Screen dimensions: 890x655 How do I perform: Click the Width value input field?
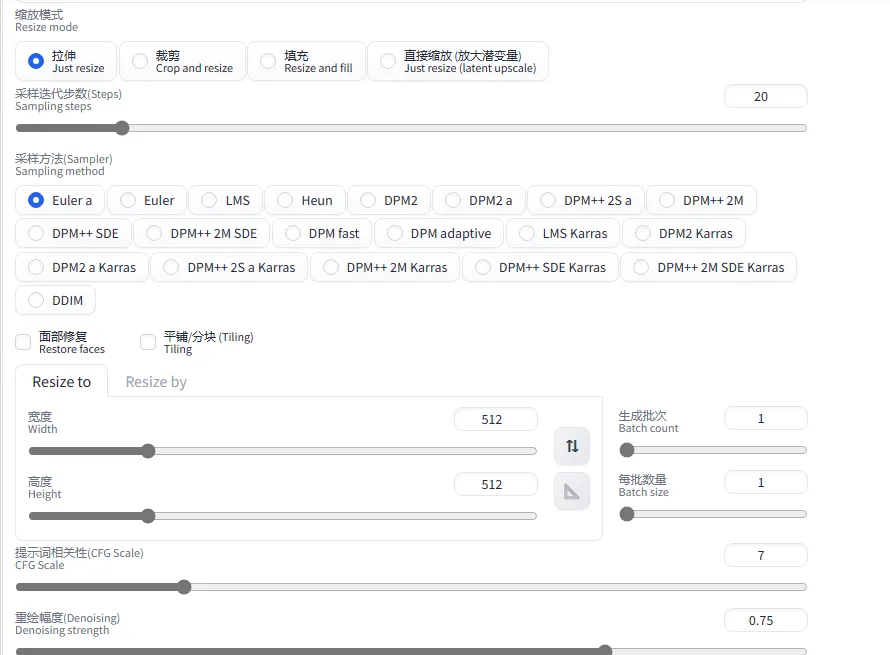[495, 420]
